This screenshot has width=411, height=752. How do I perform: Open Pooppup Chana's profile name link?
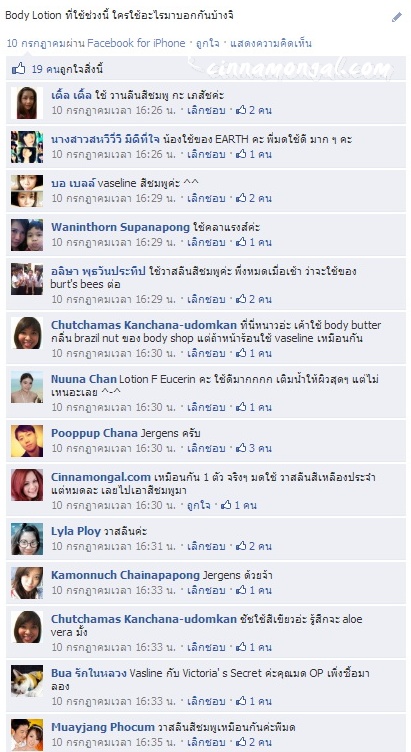click(94, 433)
